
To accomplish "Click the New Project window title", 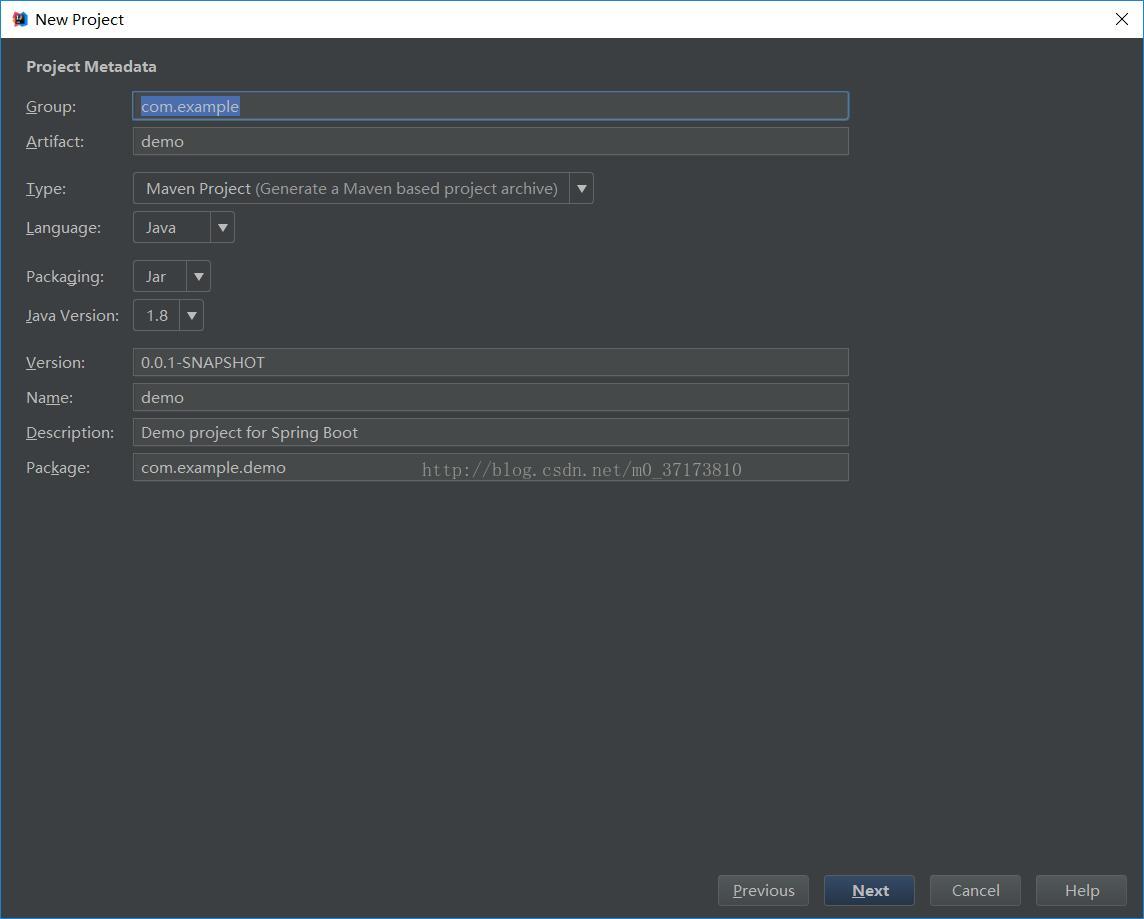I will pyautogui.click(x=80, y=20).
